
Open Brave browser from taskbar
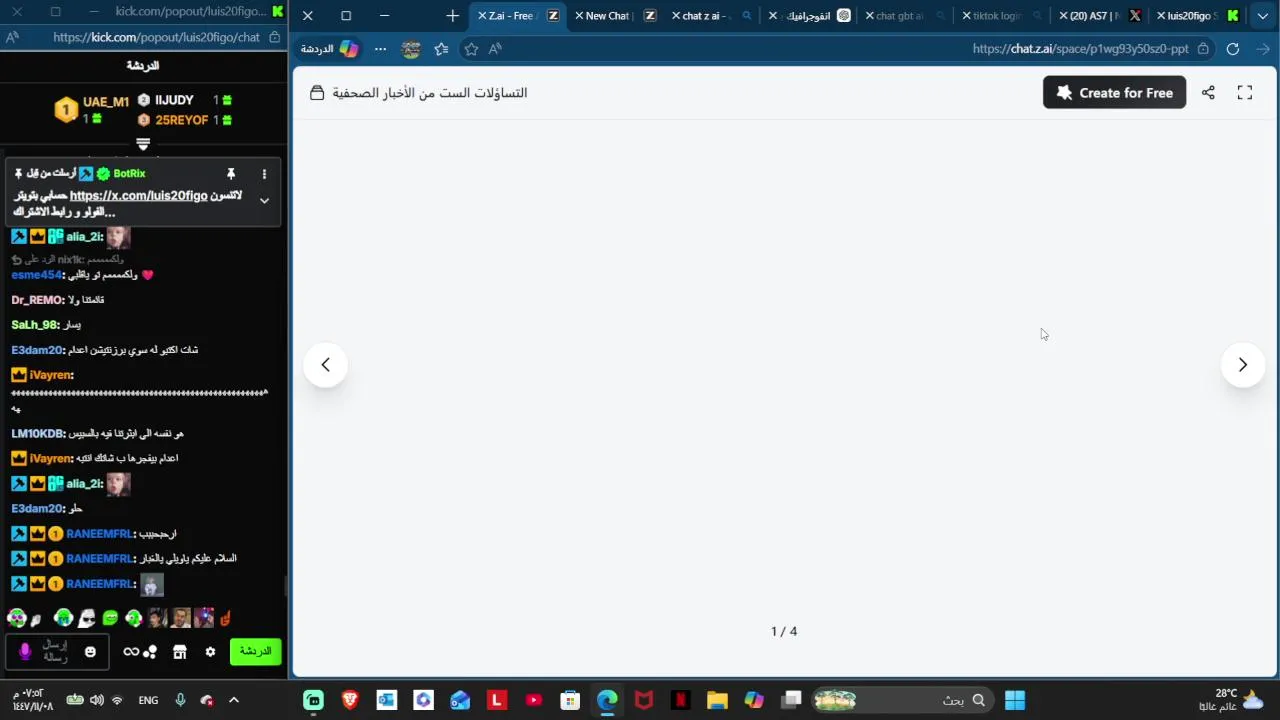click(x=350, y=700)
